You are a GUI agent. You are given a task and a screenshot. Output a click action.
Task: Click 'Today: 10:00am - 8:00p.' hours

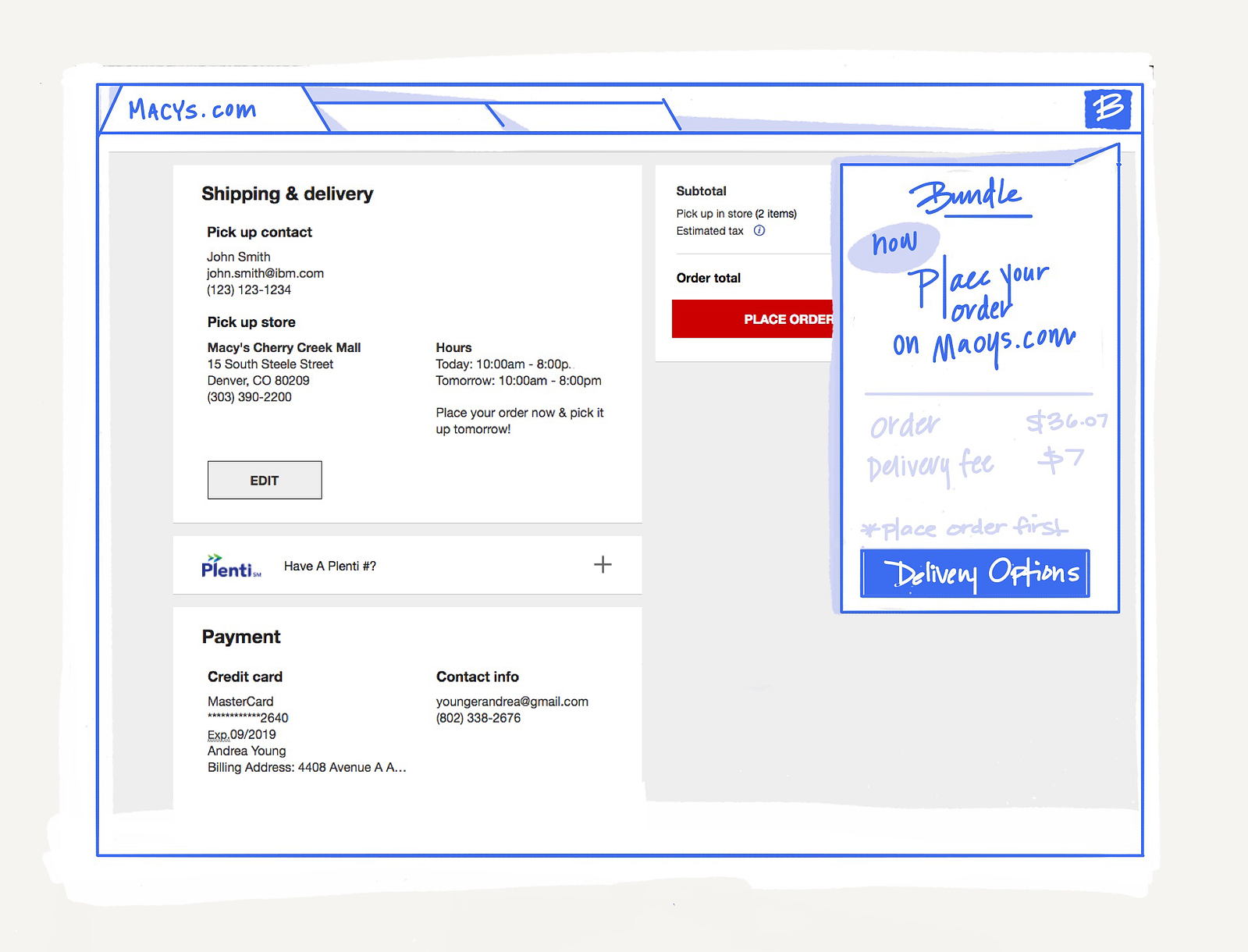click(503, 364)
